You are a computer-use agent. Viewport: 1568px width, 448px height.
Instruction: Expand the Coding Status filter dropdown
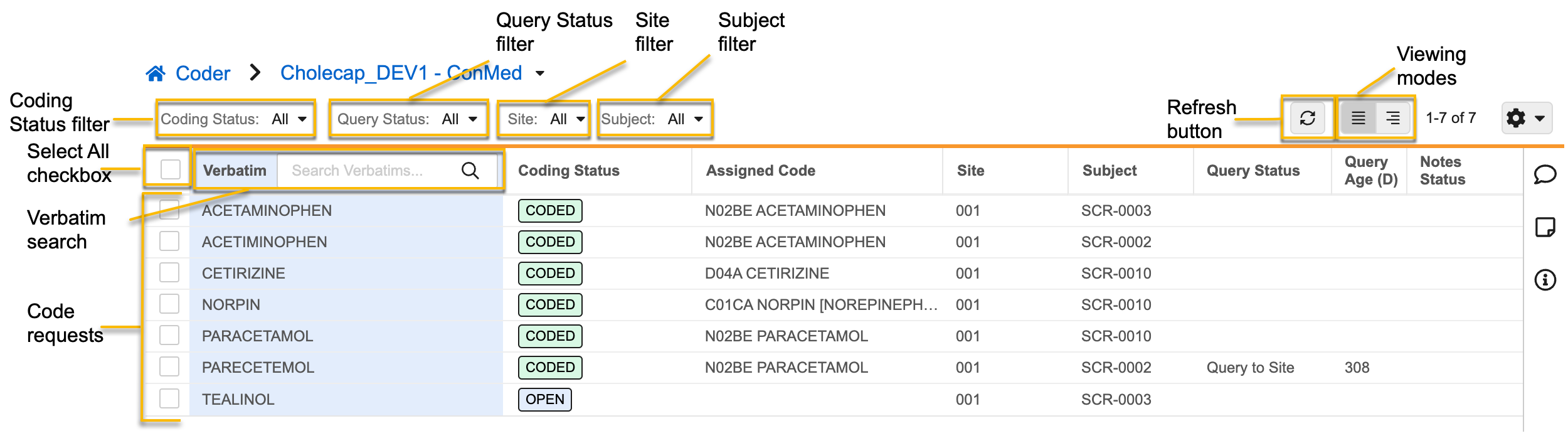(234, 119)
